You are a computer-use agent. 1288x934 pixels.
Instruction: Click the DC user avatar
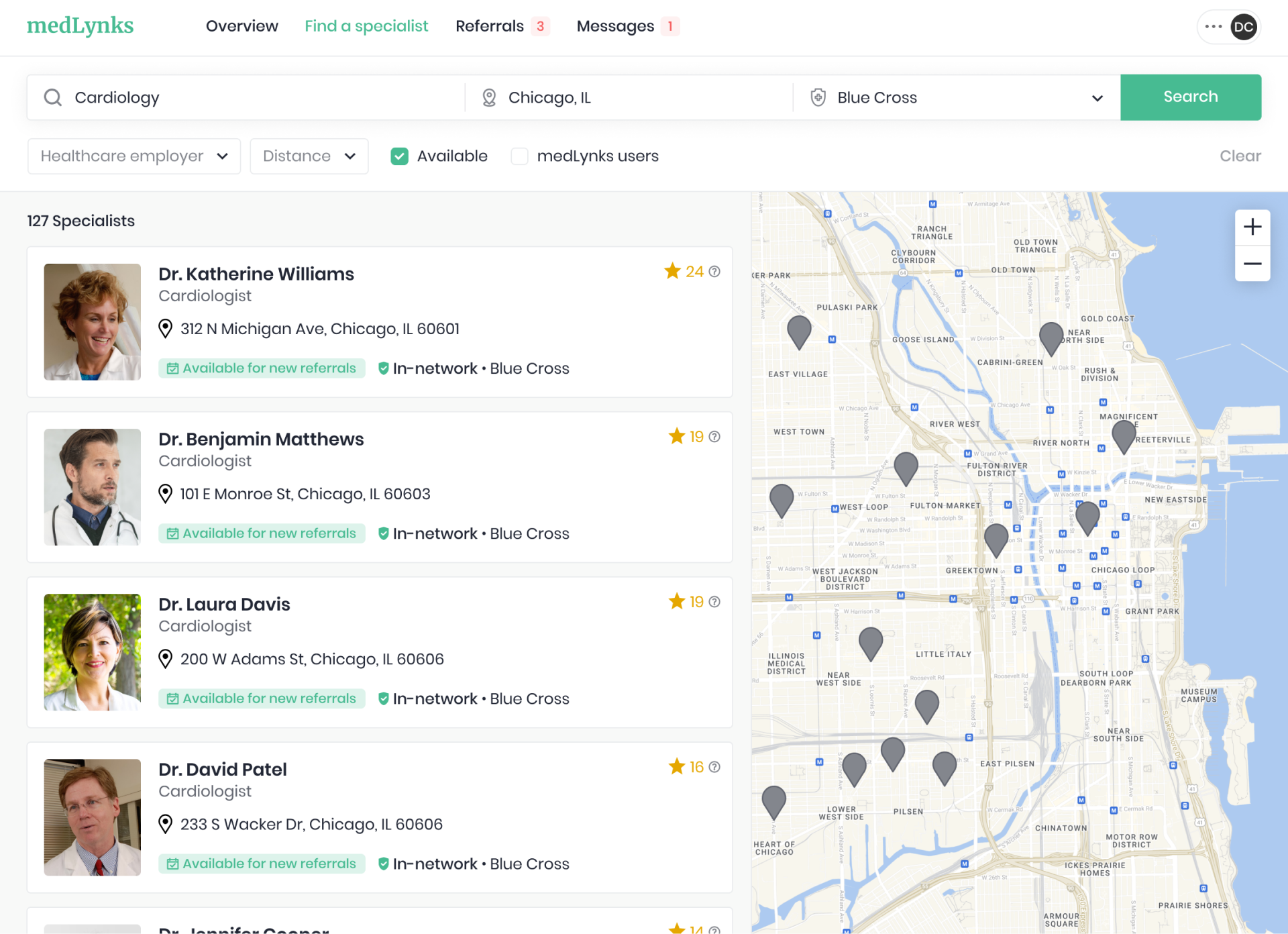(1244, 27)
